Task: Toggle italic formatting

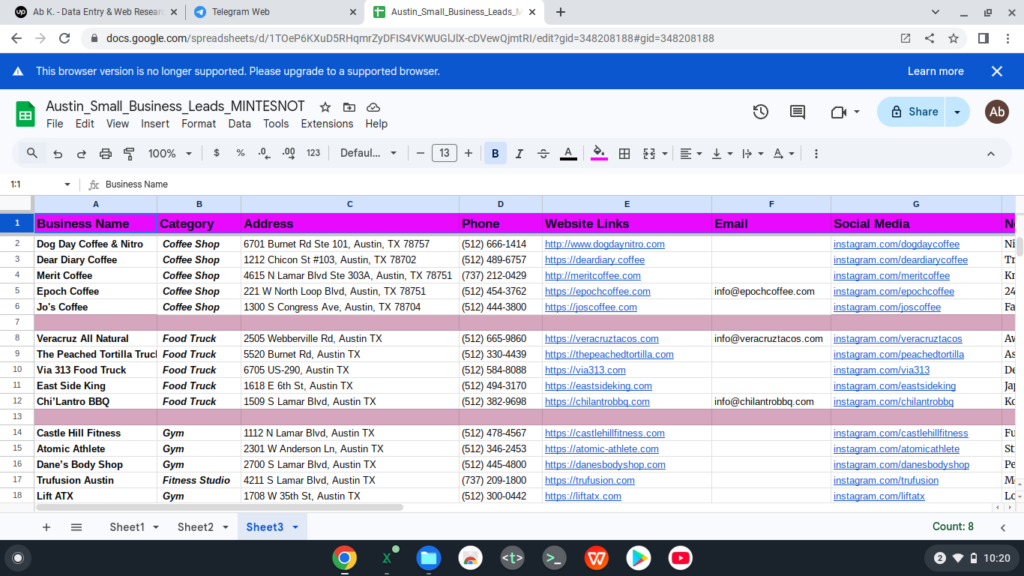Action: tap(519, 153)
